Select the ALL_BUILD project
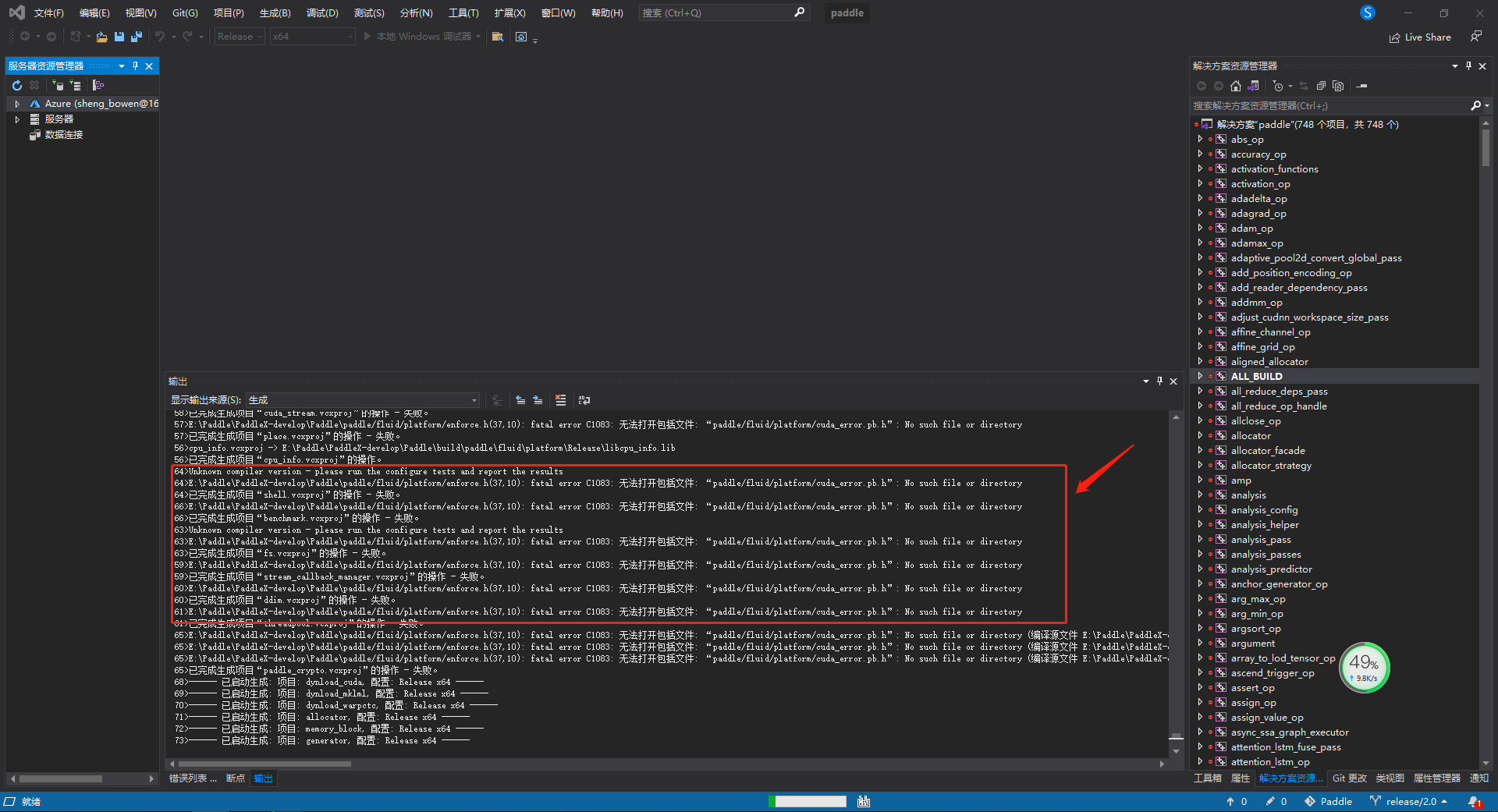This screenshot has height=812, width=1498. tap(1255, 375)
